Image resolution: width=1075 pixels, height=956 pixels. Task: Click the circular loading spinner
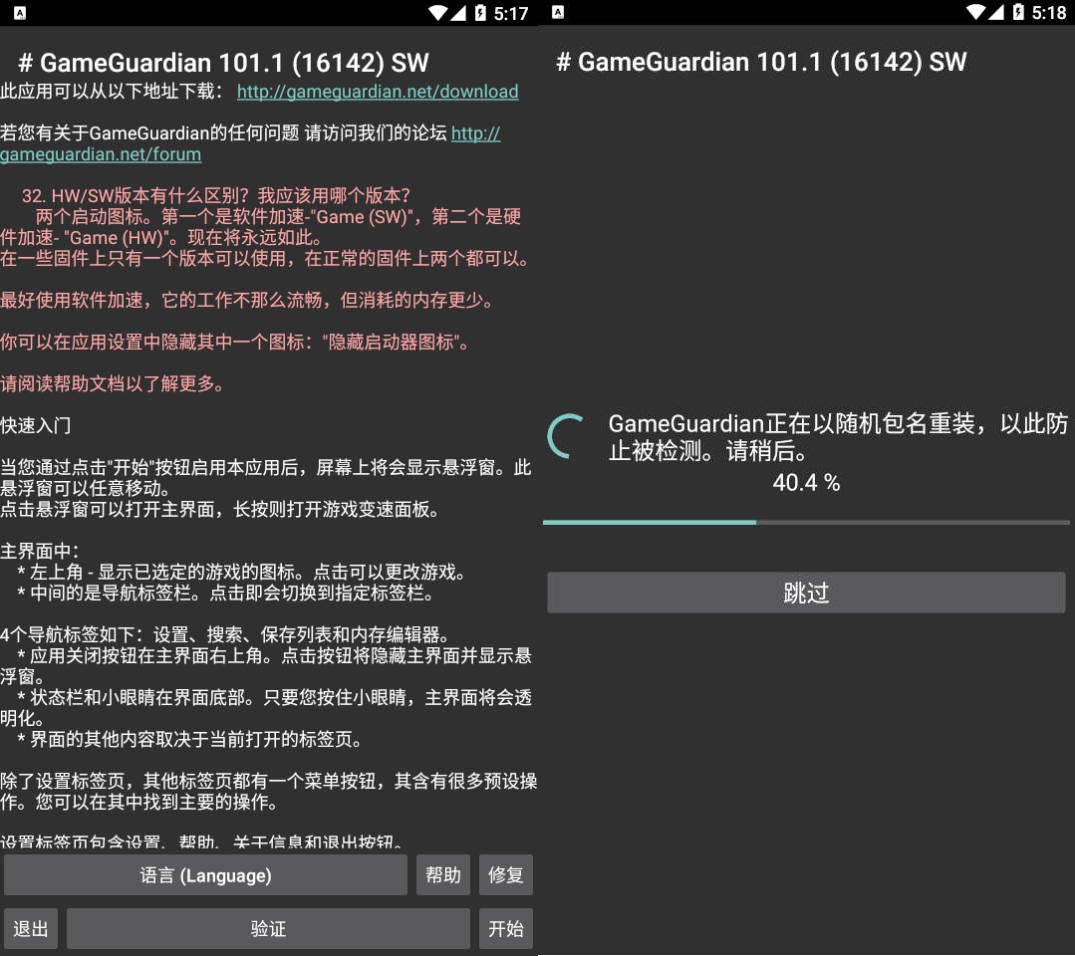[x=568, y=436]
